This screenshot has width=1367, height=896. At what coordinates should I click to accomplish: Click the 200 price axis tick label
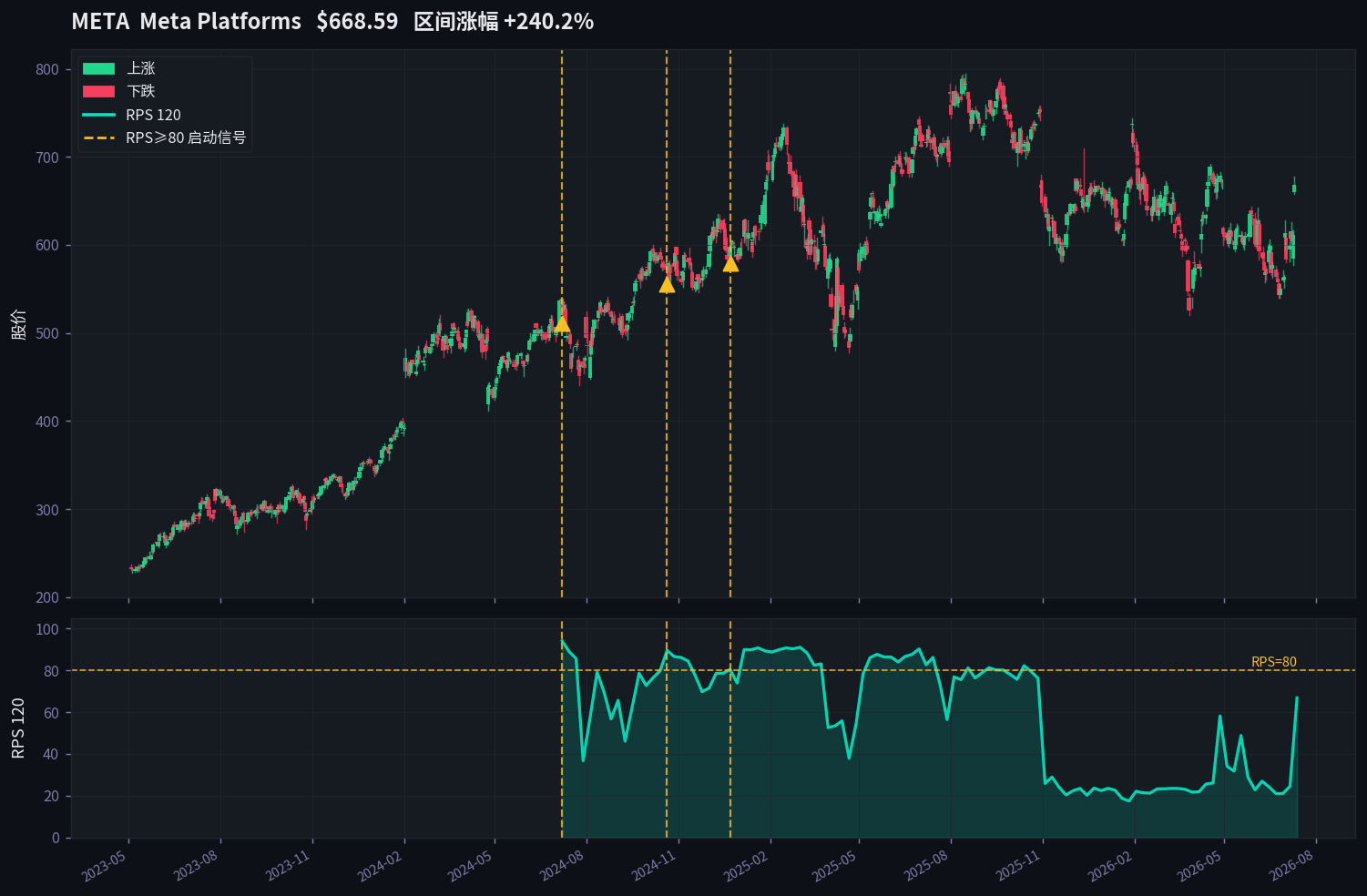click(47, 598)
